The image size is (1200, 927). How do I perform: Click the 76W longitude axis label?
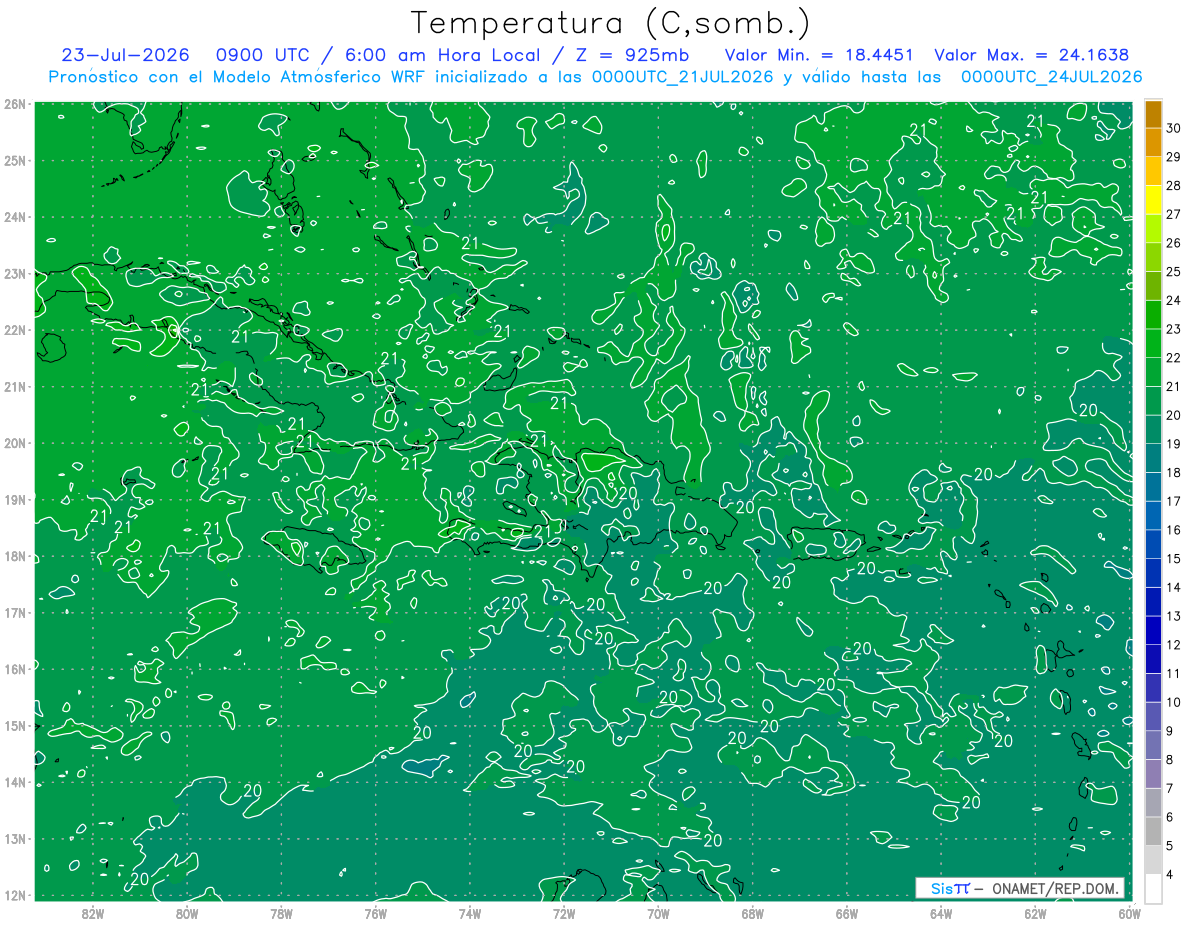pyautogui.click(x=375, y=914)
